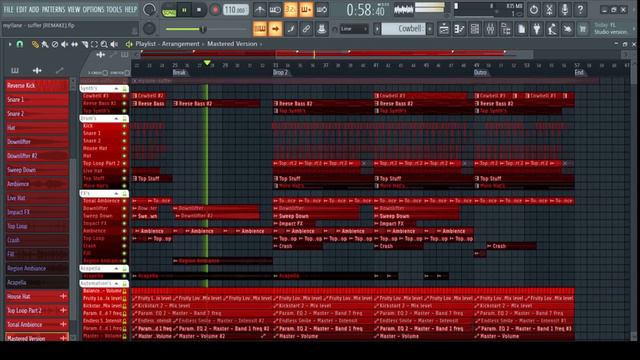Click the project info page icon
Image resolution: width=640 pixels, height=360 pixels.
point(521,29)
